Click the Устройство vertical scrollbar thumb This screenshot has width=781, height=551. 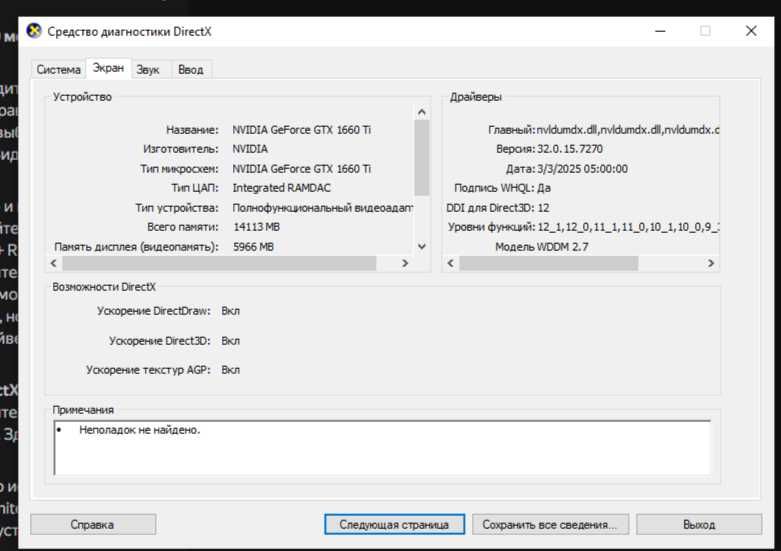tap(422, 157)
